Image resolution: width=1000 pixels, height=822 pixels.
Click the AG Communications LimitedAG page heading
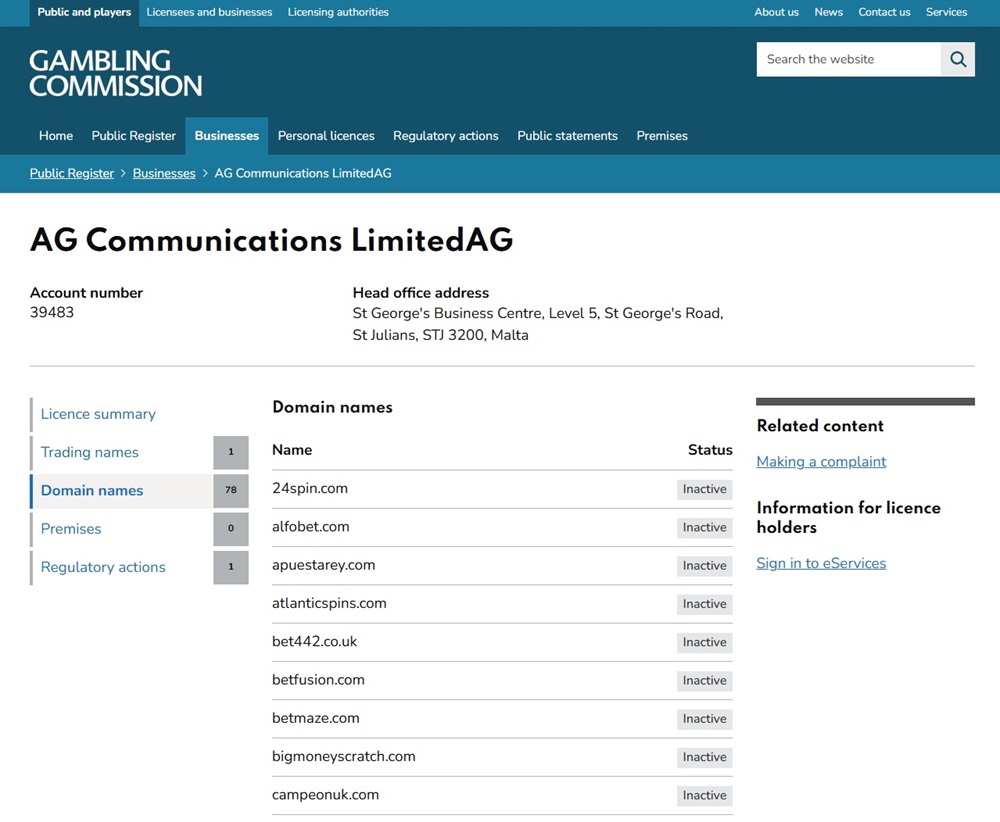pos(272,240)
